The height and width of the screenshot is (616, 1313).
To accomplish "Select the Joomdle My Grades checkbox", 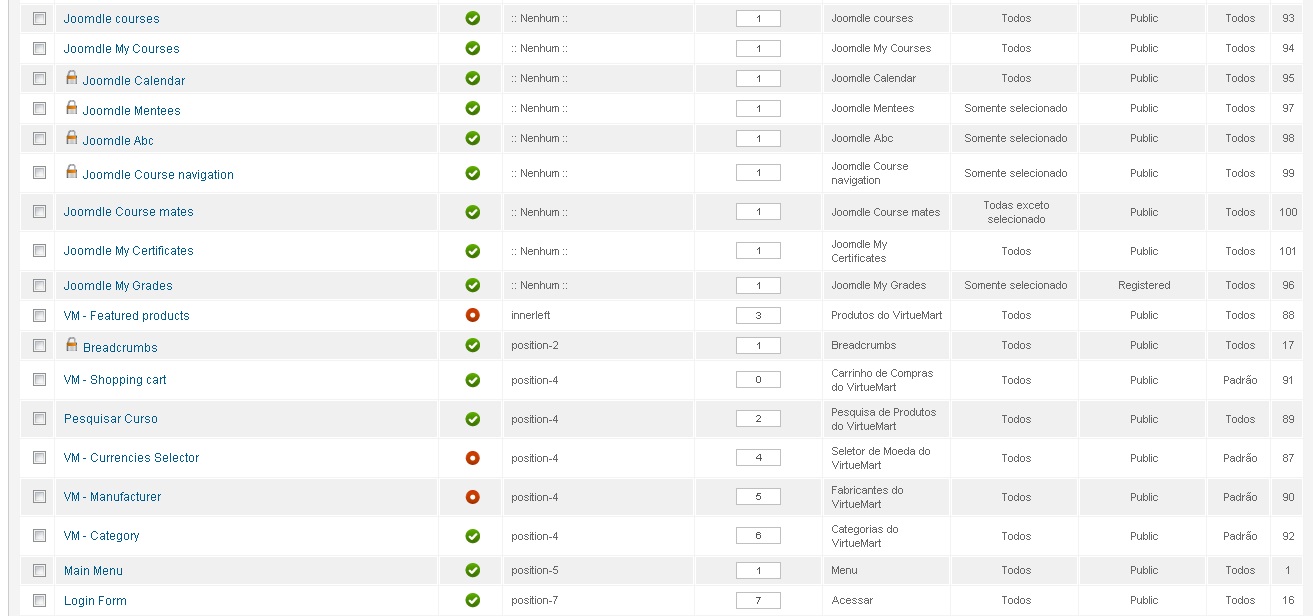I will pos(40,285).
